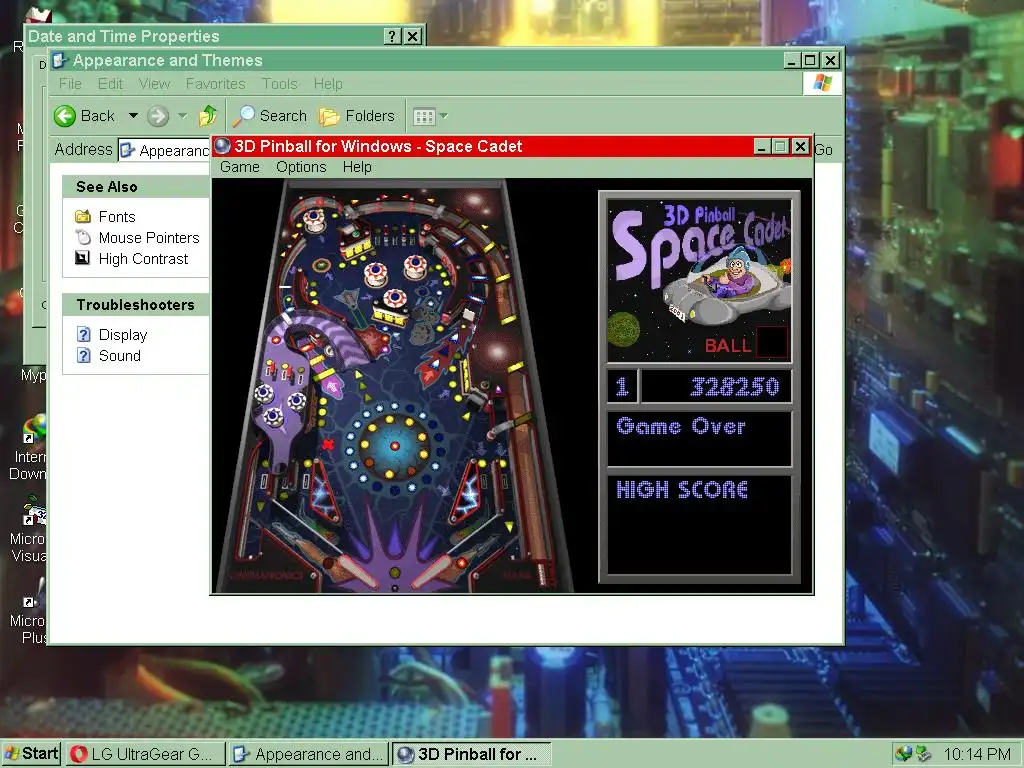Click the Go button beside Address bar

824,150
